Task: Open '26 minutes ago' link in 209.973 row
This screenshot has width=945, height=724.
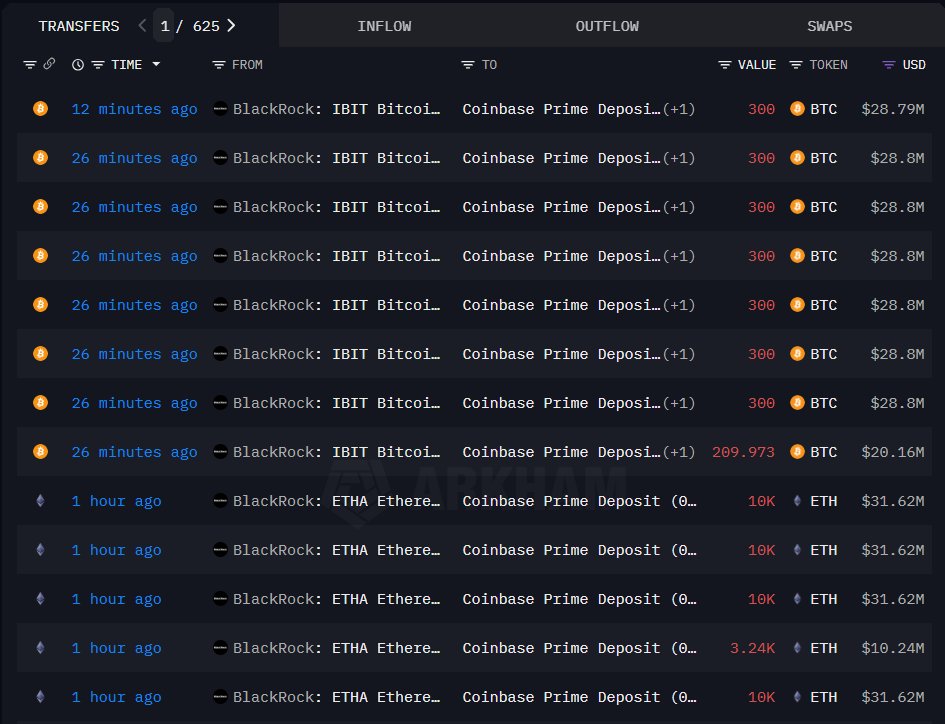Action: (134, 452)
